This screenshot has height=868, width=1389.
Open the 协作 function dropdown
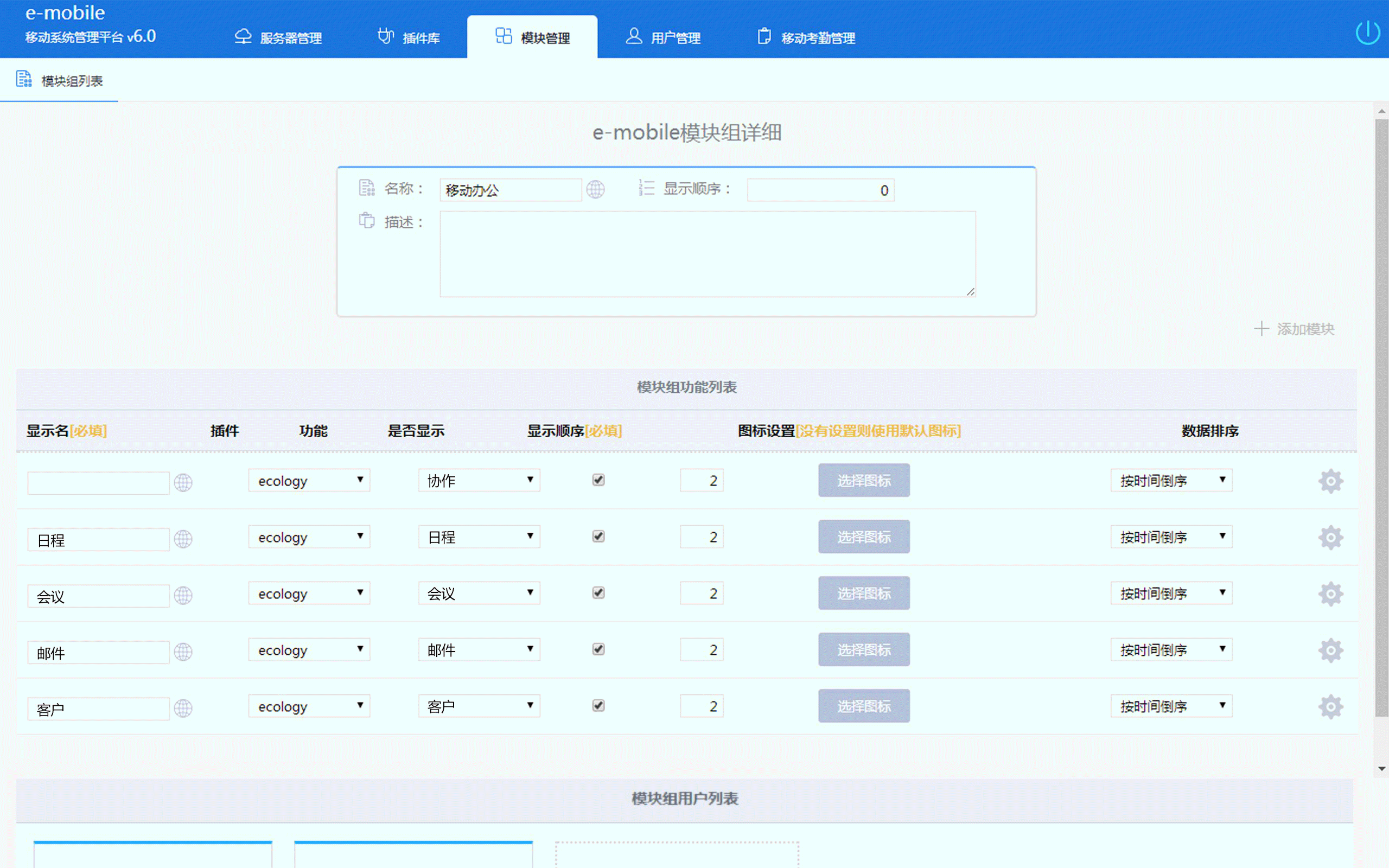point(479,481)
